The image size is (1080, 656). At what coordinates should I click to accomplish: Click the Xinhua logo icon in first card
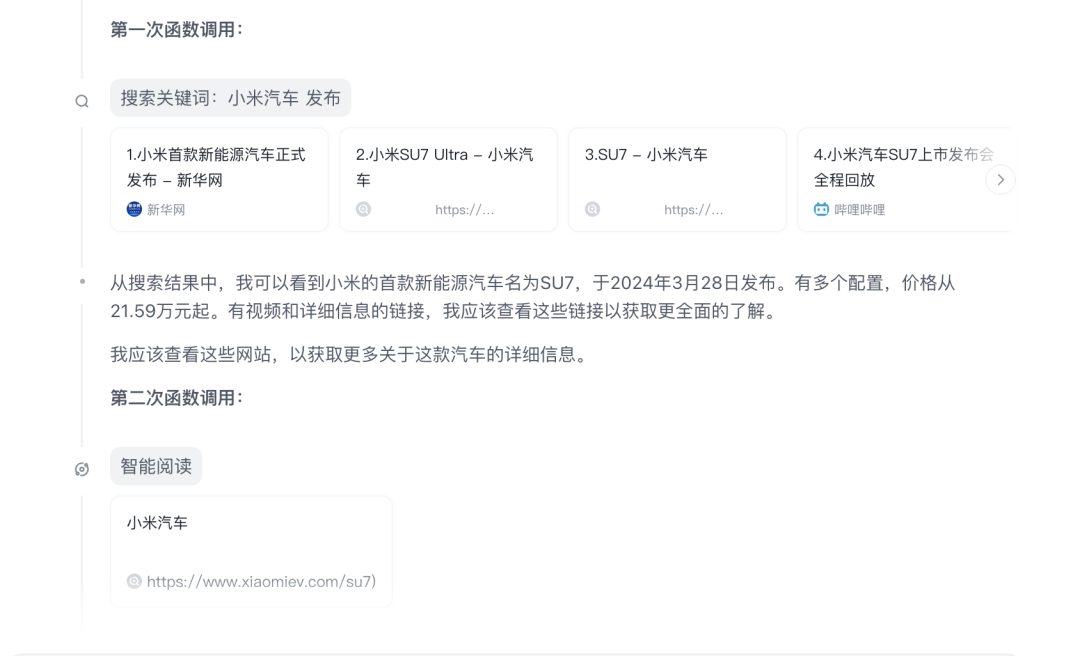134,209
